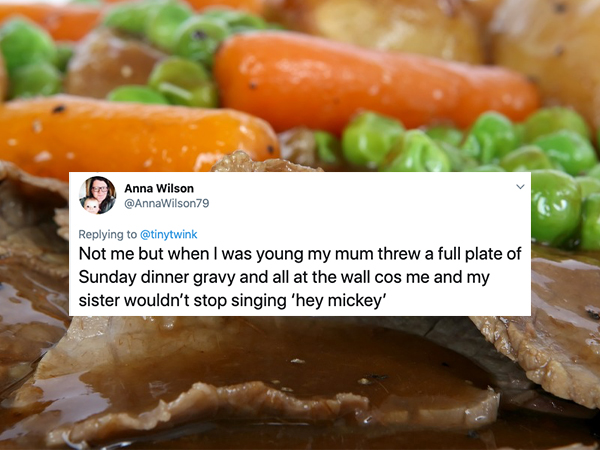Click the tweet's first line of text

pos(300,254)
